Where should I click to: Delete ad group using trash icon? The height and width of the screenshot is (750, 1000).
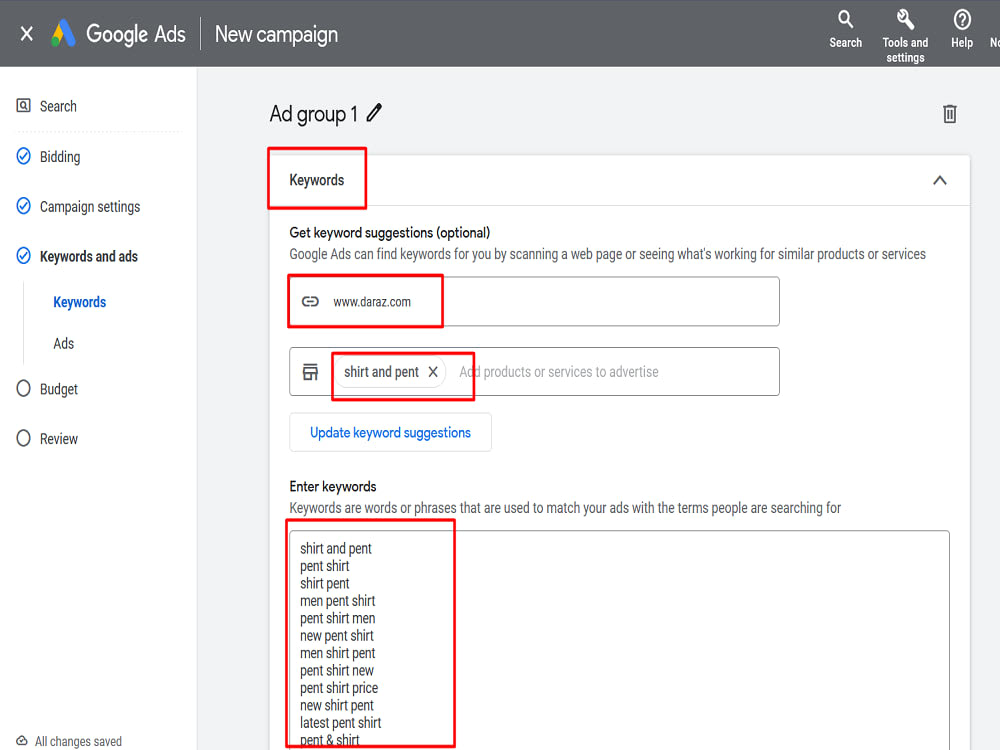tap(950, 114)
